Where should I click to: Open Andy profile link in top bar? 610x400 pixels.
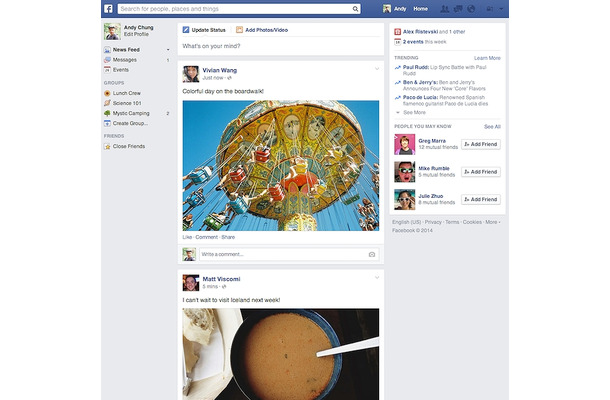400,9
